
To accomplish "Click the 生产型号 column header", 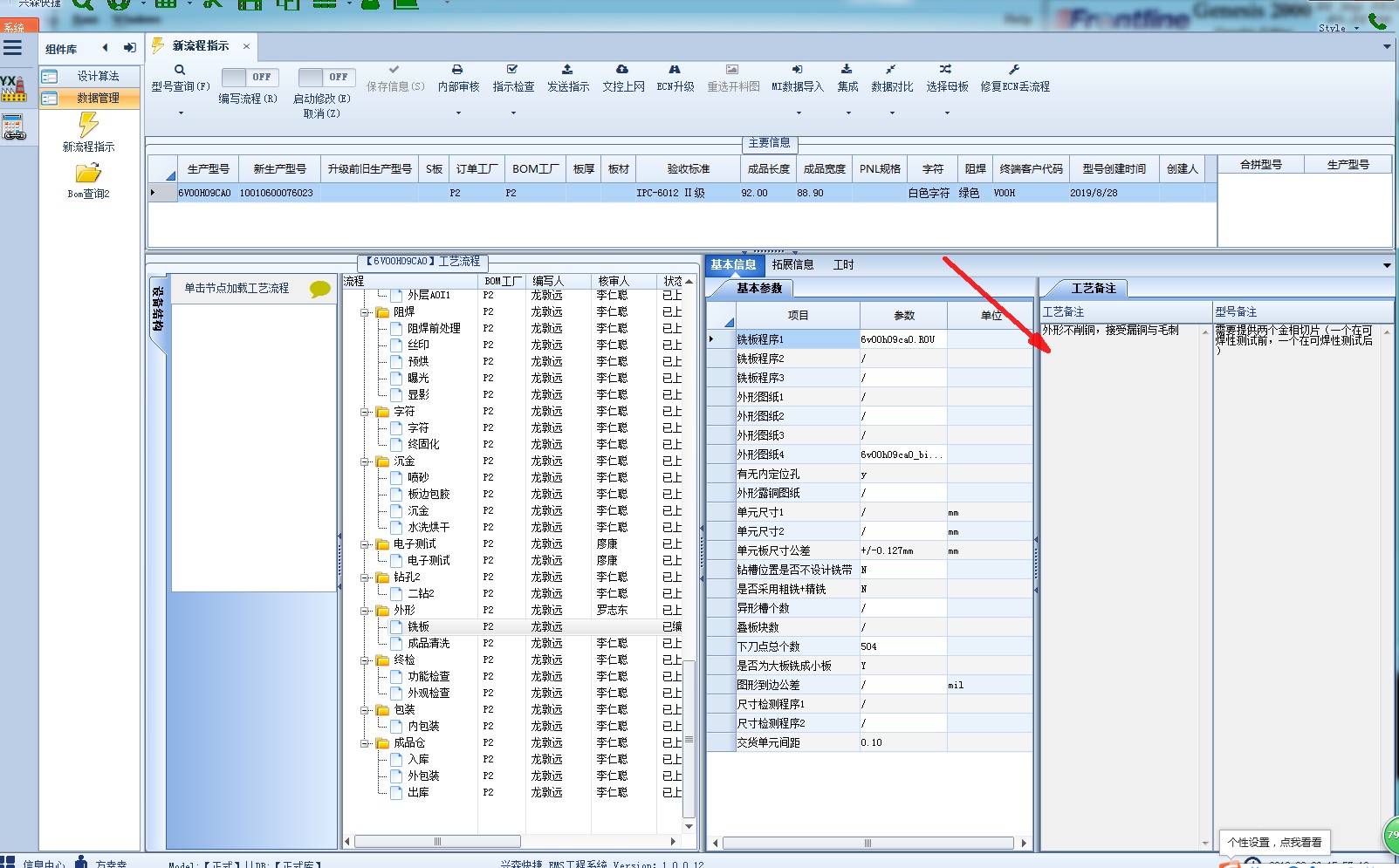I will tap(209, 168).
